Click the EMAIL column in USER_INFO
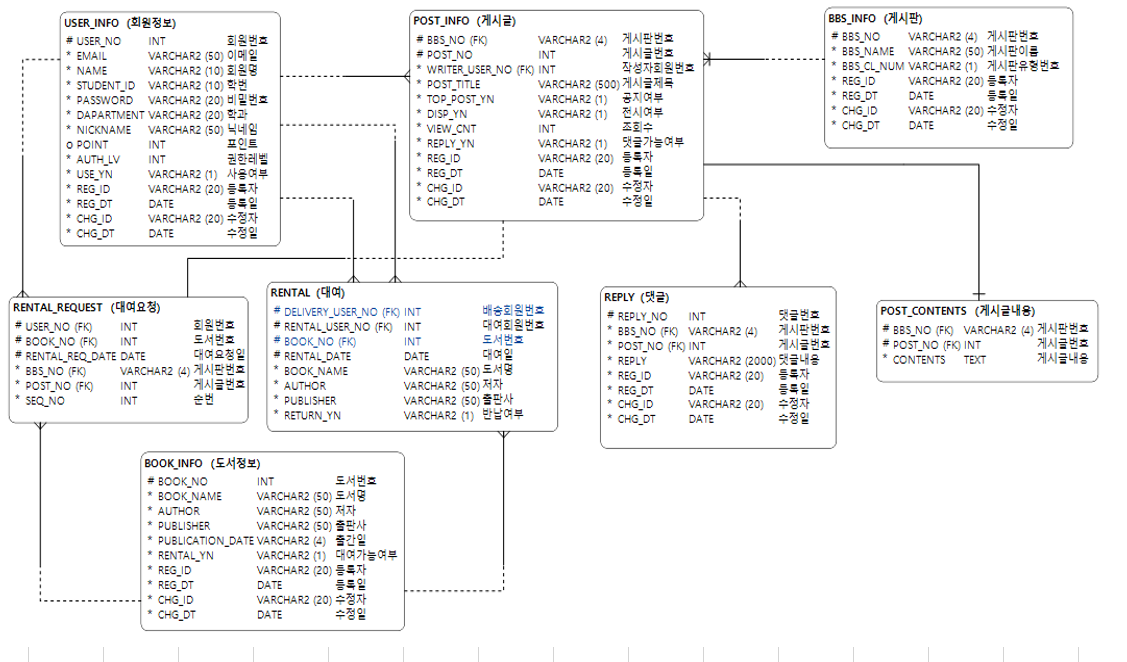This screenshot has width=1127, height=662. 91,56
